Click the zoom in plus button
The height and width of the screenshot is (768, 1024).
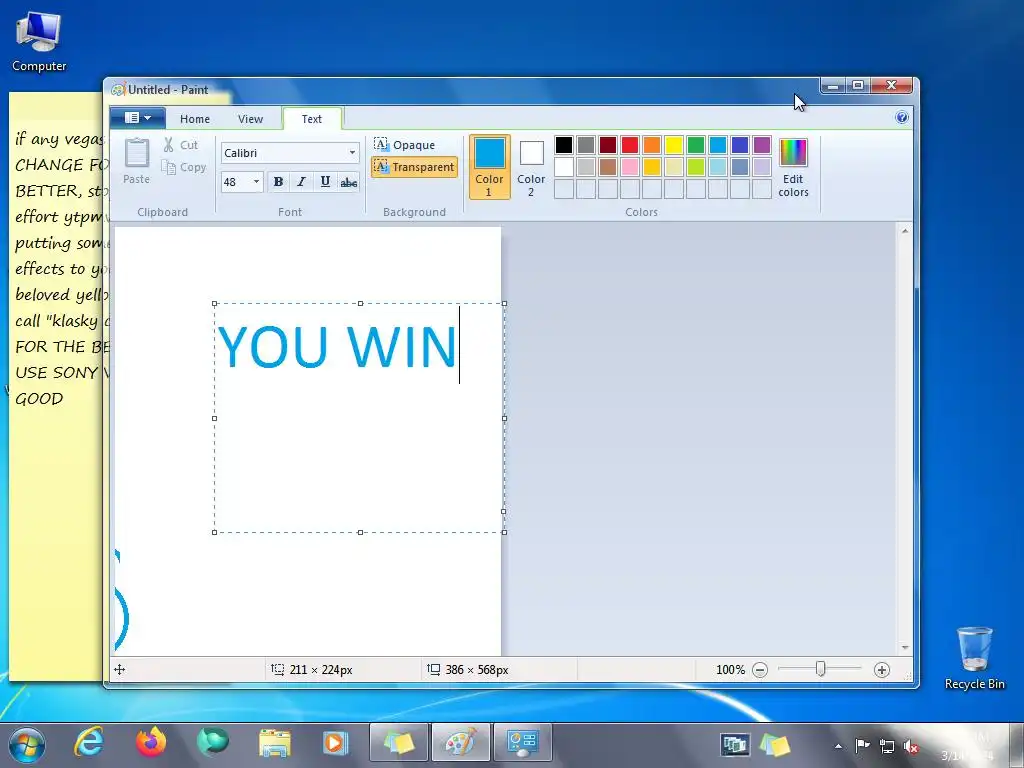pyautogui.click(x=882, y=669)
